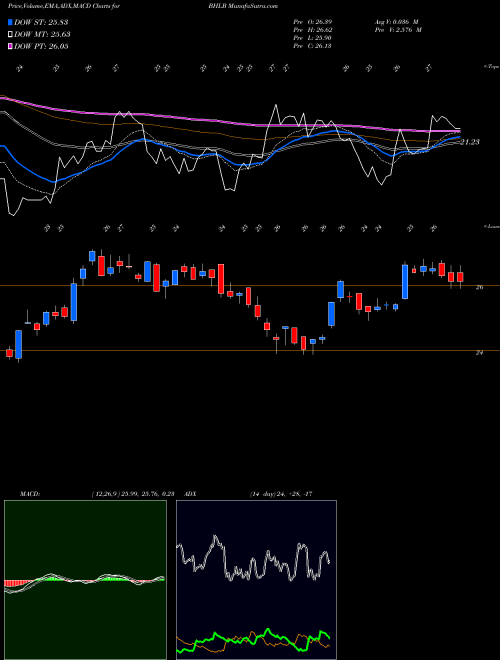
Task: Click the chart title text at top left
Action: point(64,6)
